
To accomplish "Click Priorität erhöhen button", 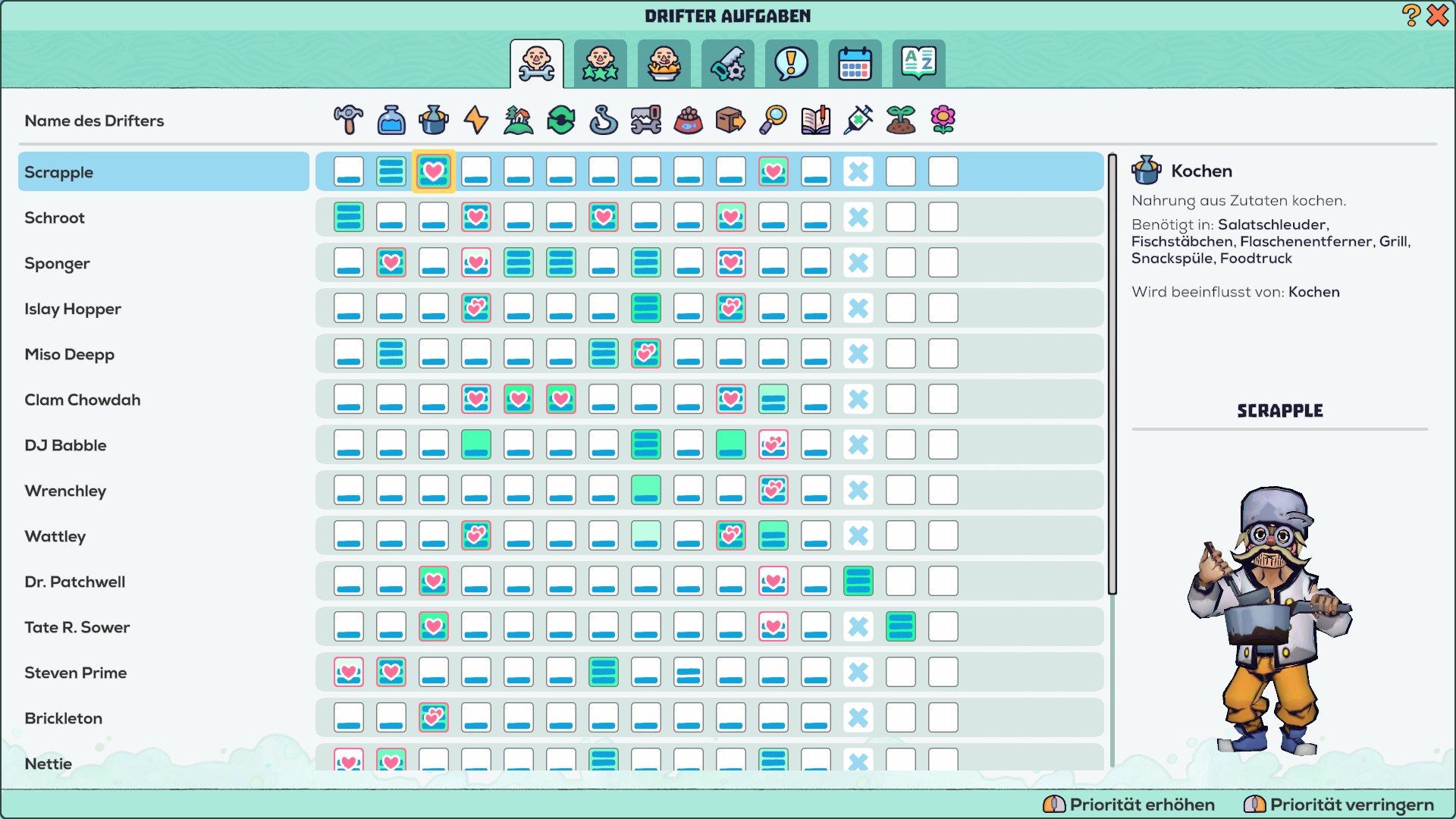I will (x=1130, y=804).
